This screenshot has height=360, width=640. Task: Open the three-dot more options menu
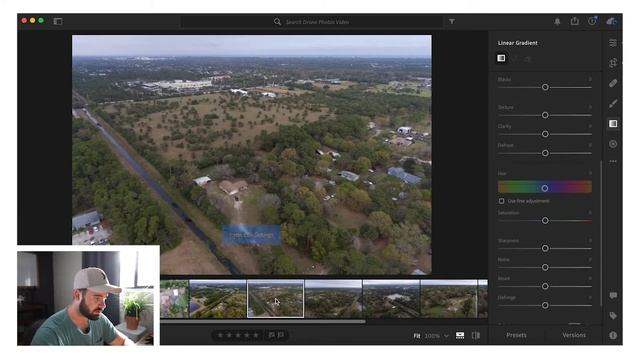tap(613, 162)
